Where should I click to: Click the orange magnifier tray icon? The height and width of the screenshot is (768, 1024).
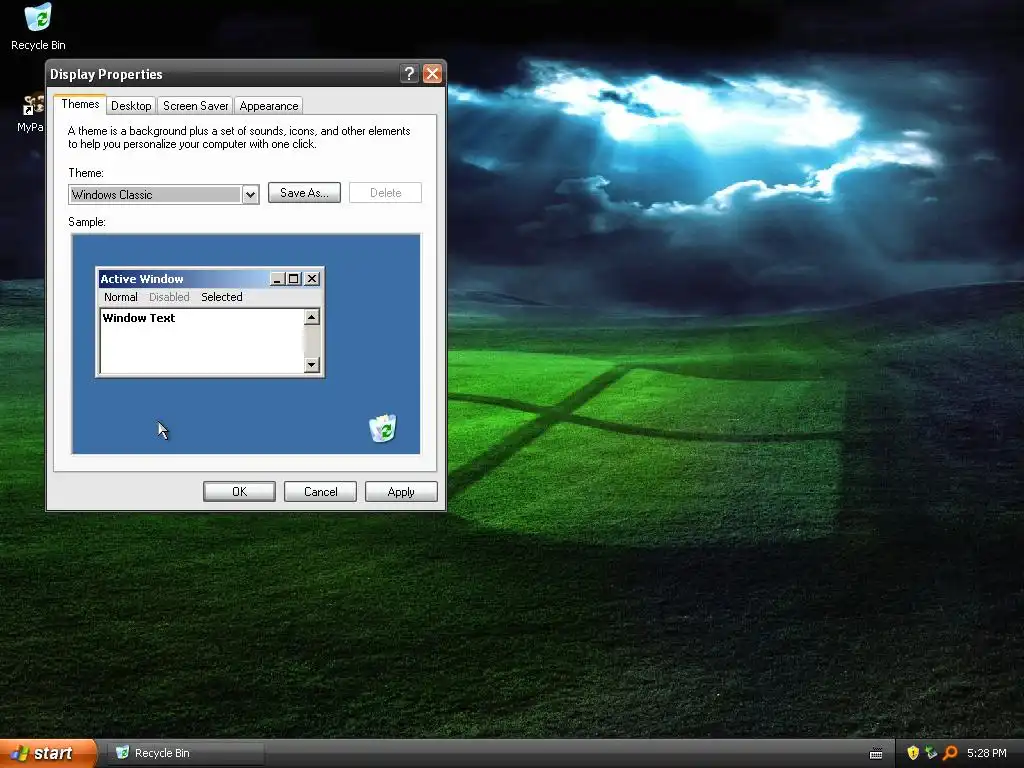[x=950, y=753]
